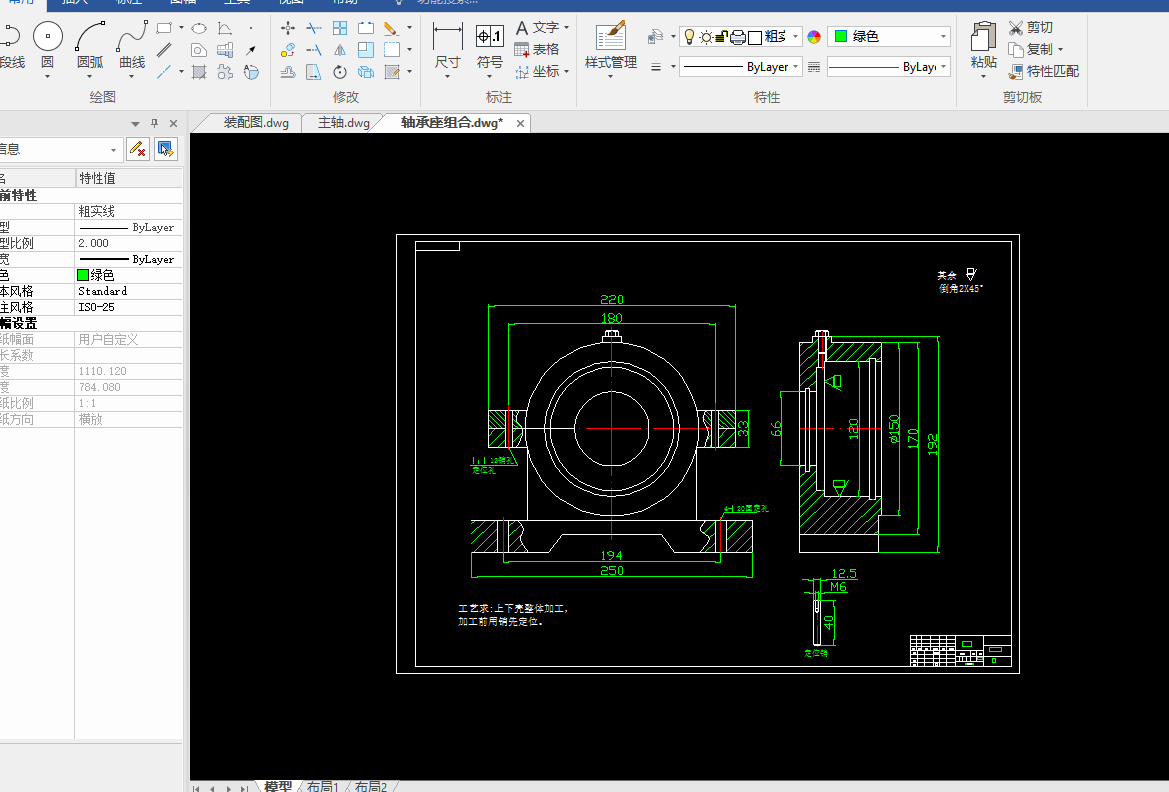Open 样式管理 (style manager)
This screenshot has width=1169, height=792.
[x=610, y=38]
